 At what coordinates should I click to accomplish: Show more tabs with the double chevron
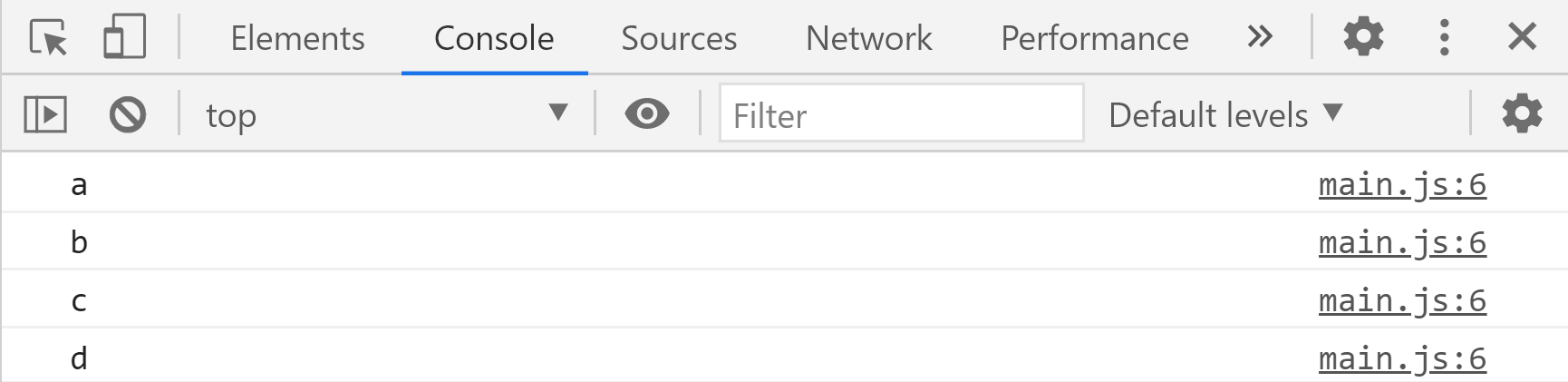[1260, 37]
